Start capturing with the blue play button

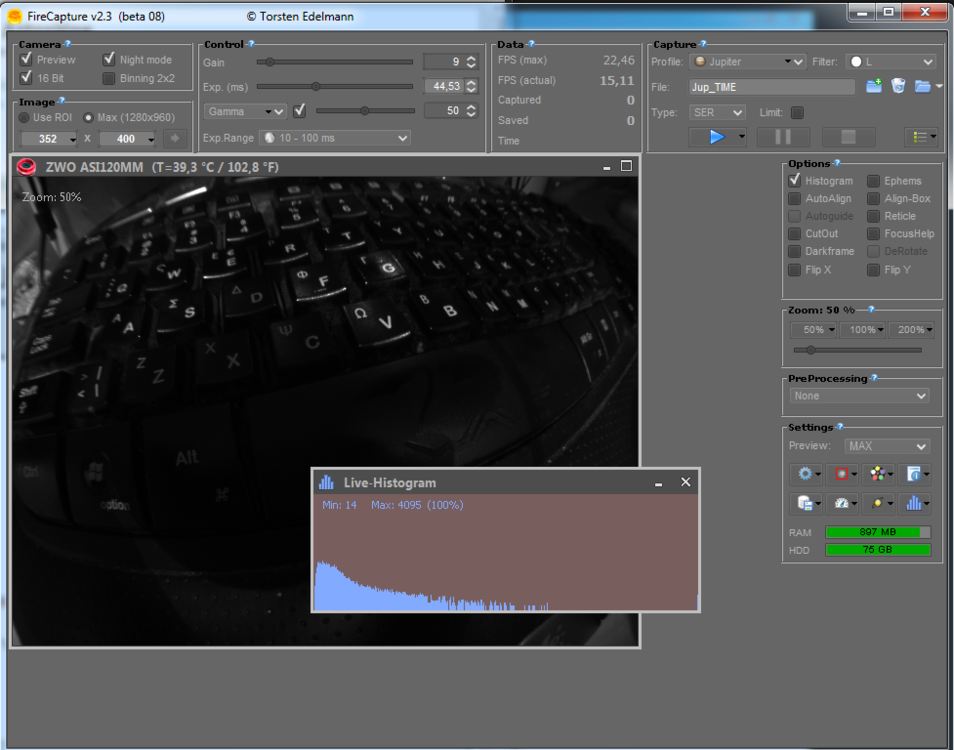coord(714,137)
